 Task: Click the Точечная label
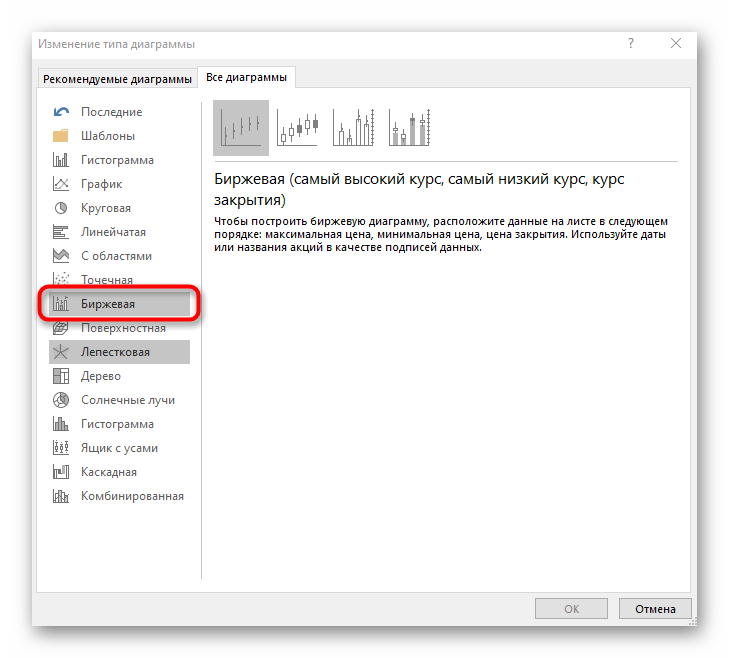[107, 279]
